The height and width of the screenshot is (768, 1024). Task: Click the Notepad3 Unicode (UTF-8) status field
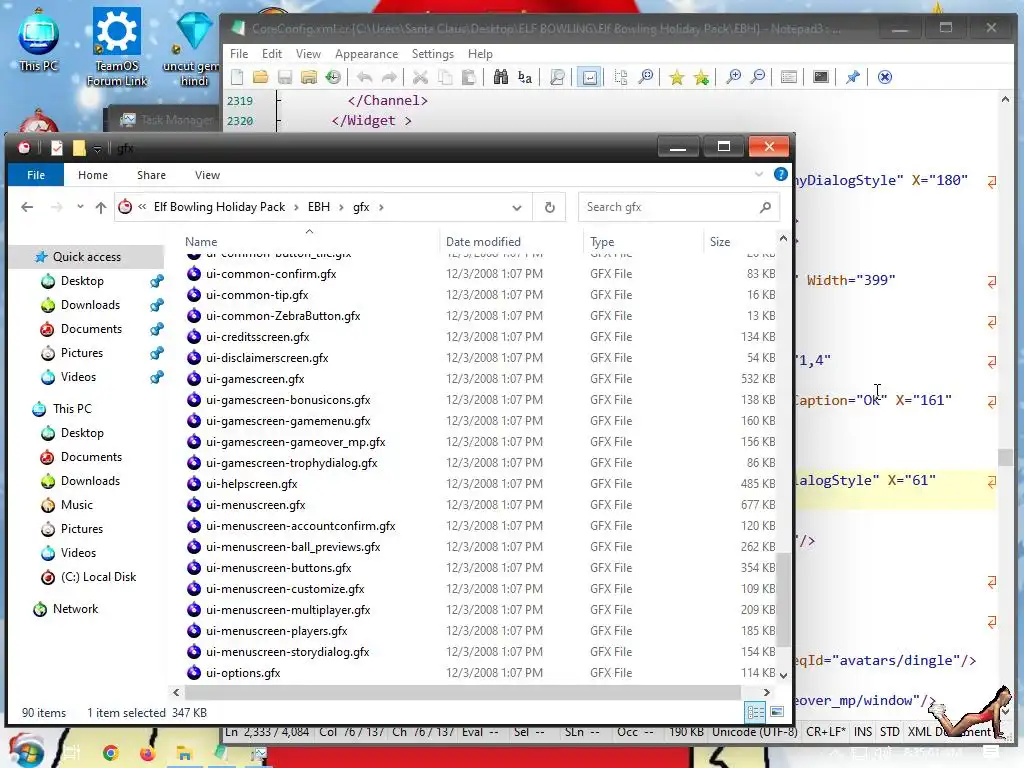[754, 732]
